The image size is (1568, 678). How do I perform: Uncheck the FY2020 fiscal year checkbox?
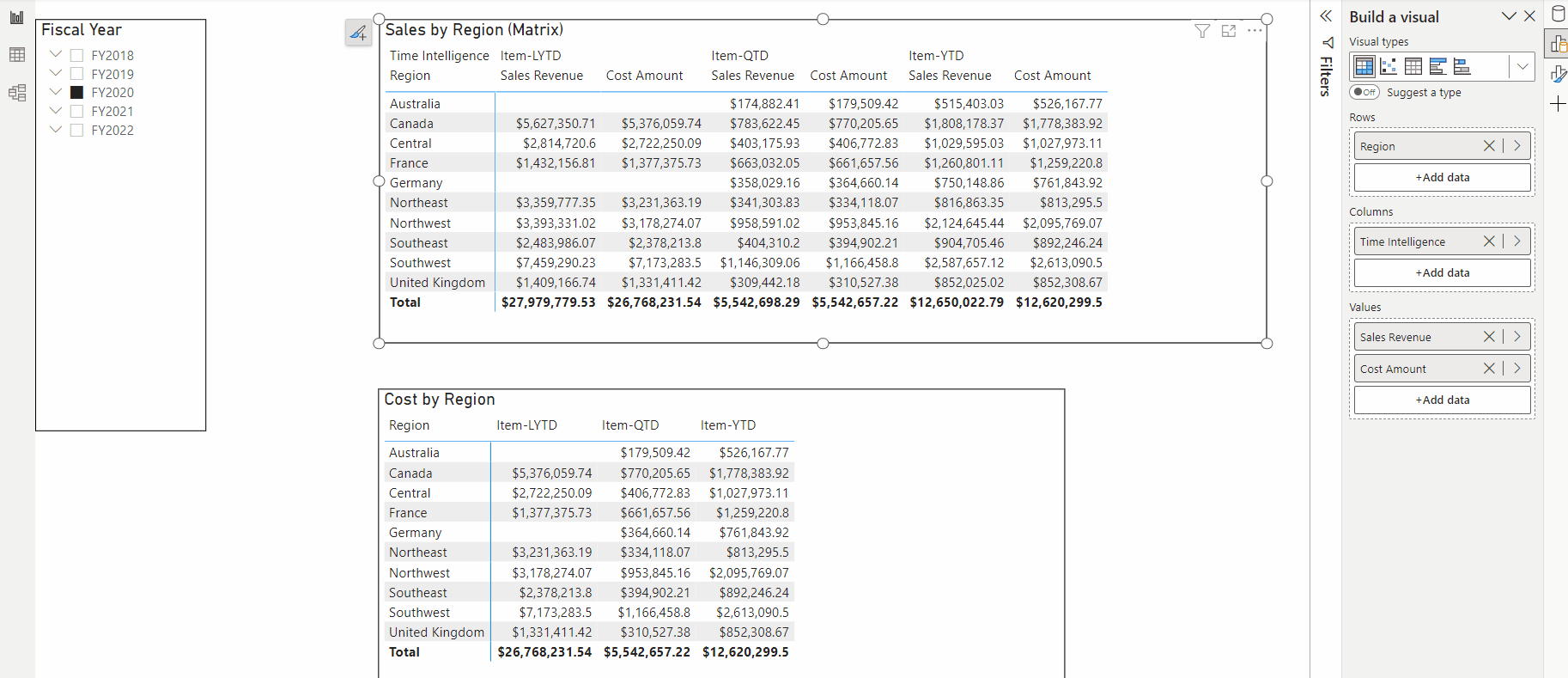tap(76, 93)
